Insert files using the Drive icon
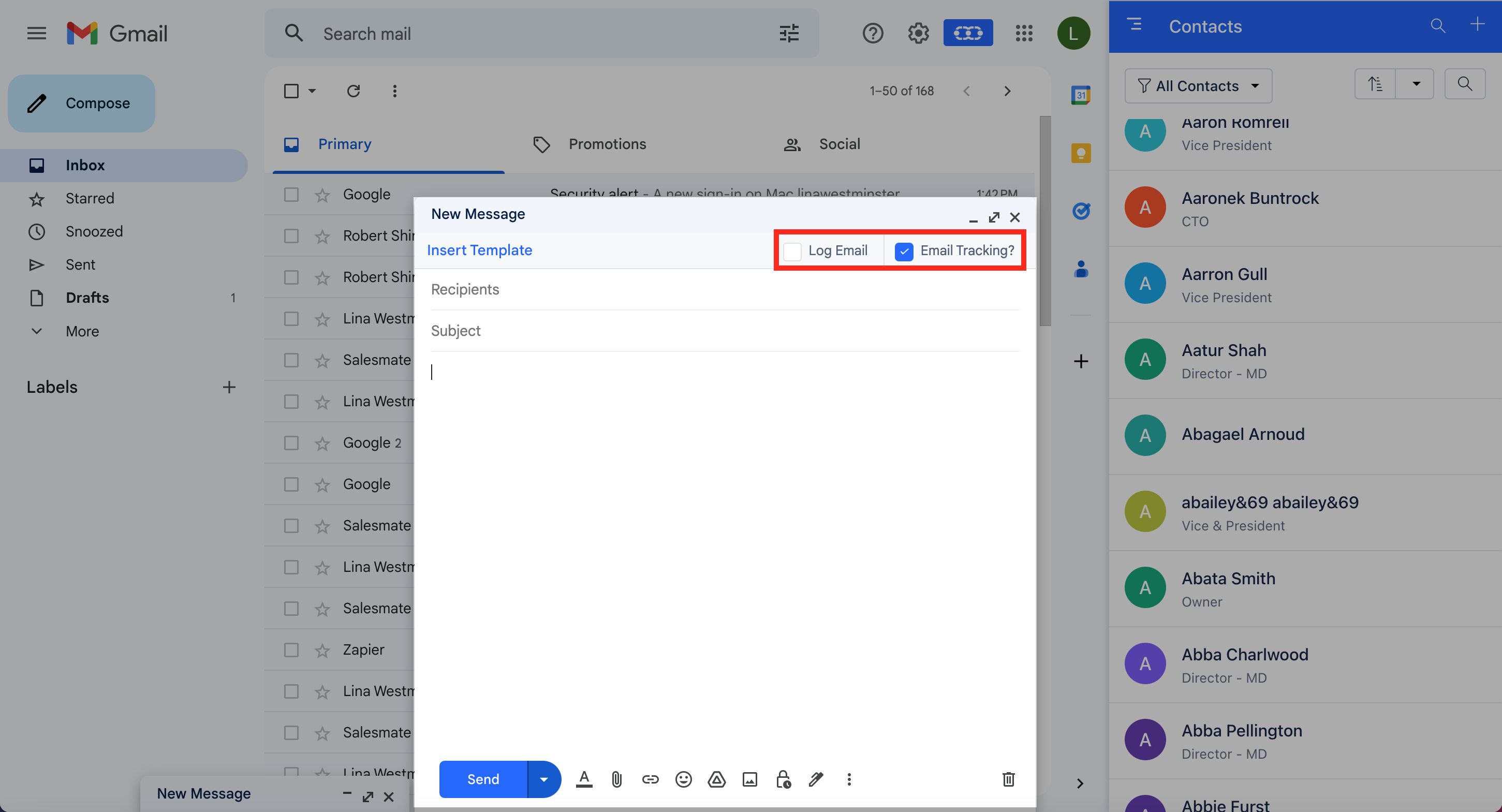Screen dimensions: 1502x812 click(717, 779)
